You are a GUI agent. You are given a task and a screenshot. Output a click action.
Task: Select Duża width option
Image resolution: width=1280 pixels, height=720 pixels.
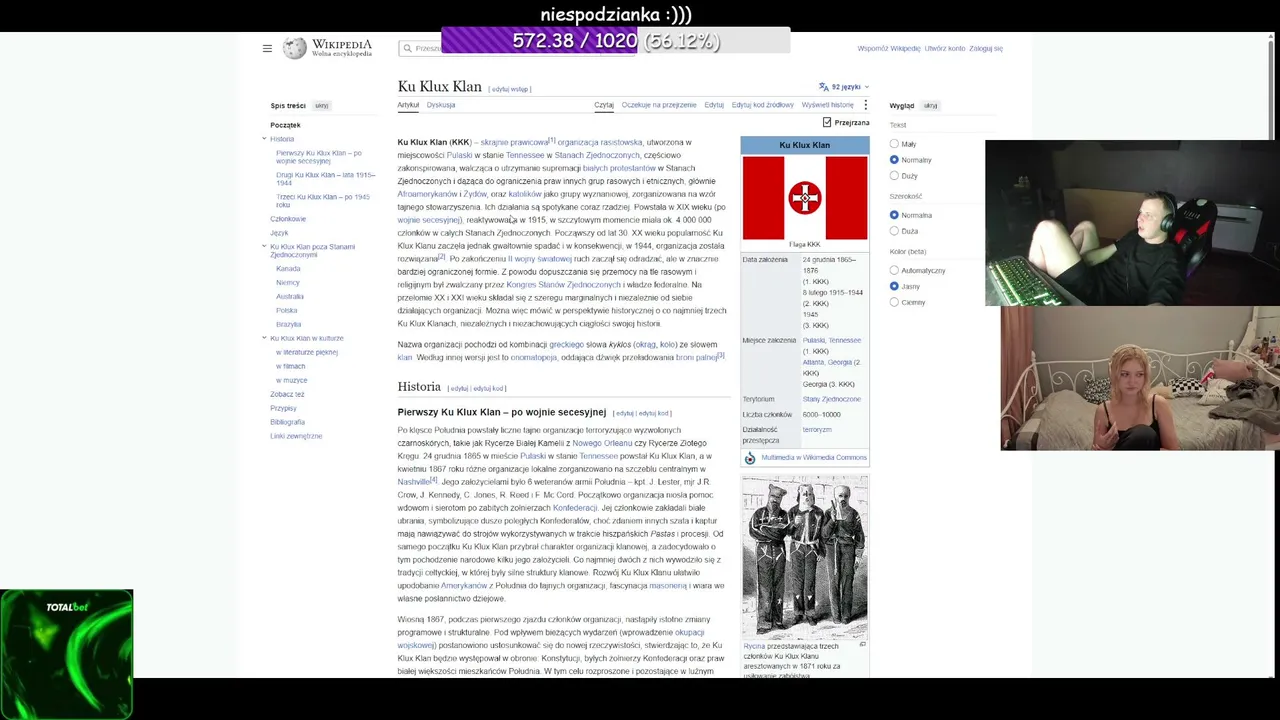coord(894,231)
